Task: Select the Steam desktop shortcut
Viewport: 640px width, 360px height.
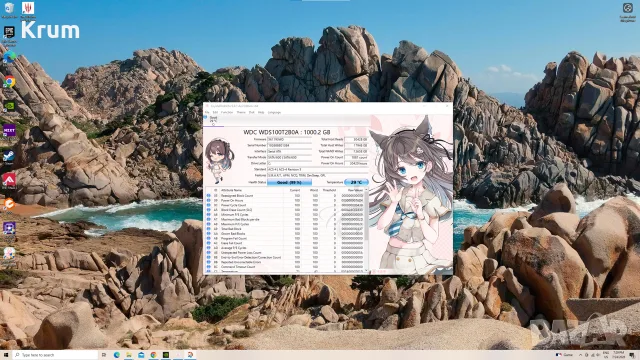Action: tap(9, 157)
